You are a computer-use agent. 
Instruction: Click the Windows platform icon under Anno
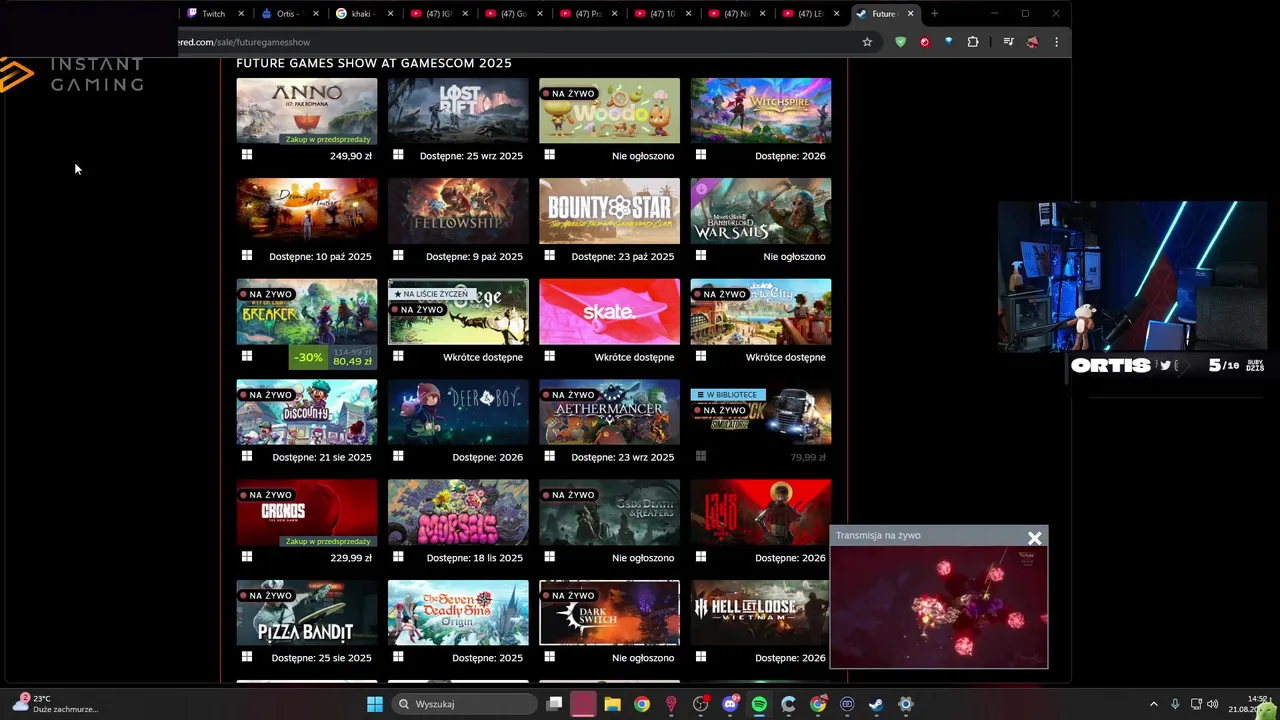click(246, 155)
